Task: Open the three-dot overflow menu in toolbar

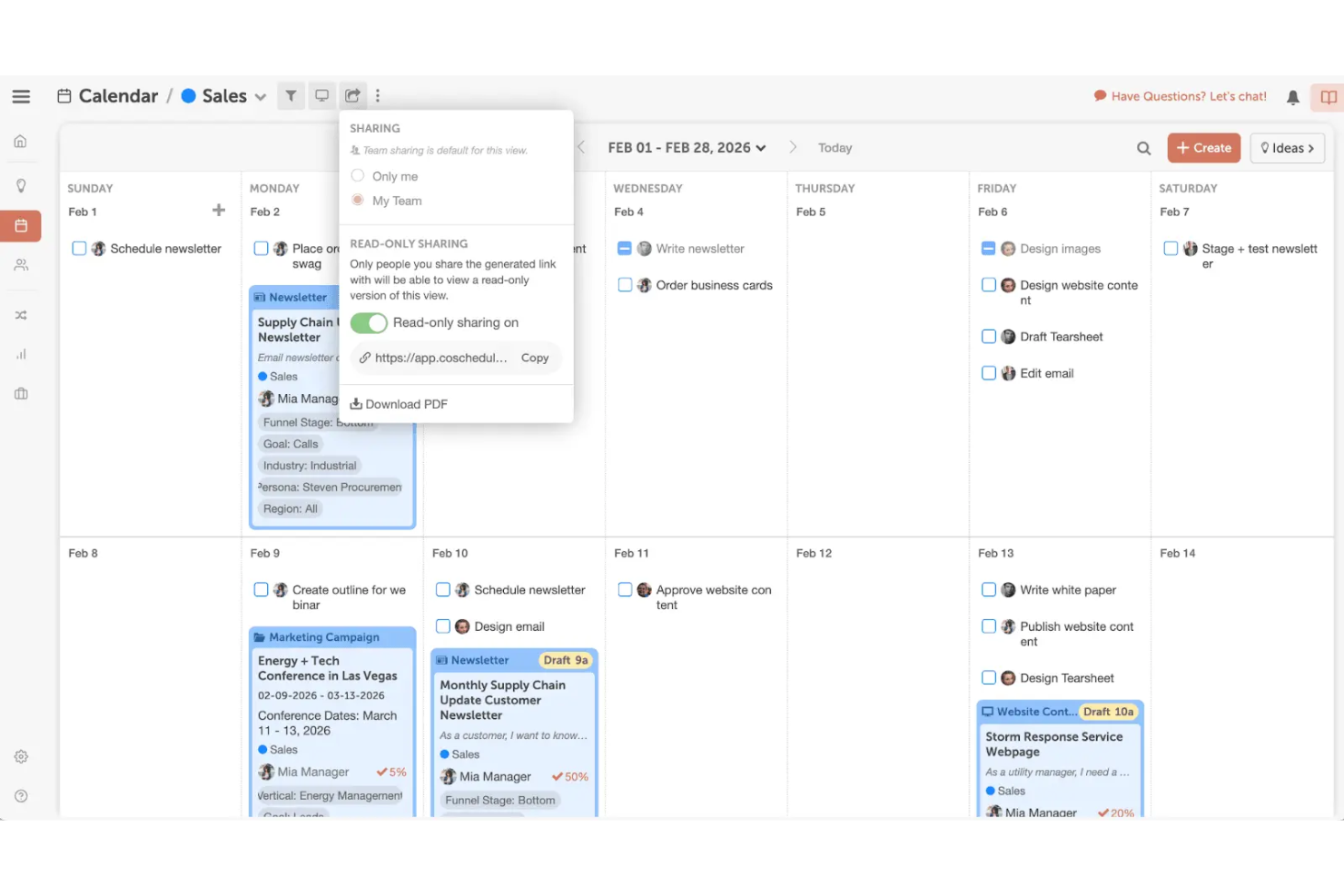Action: pos(377,95)
